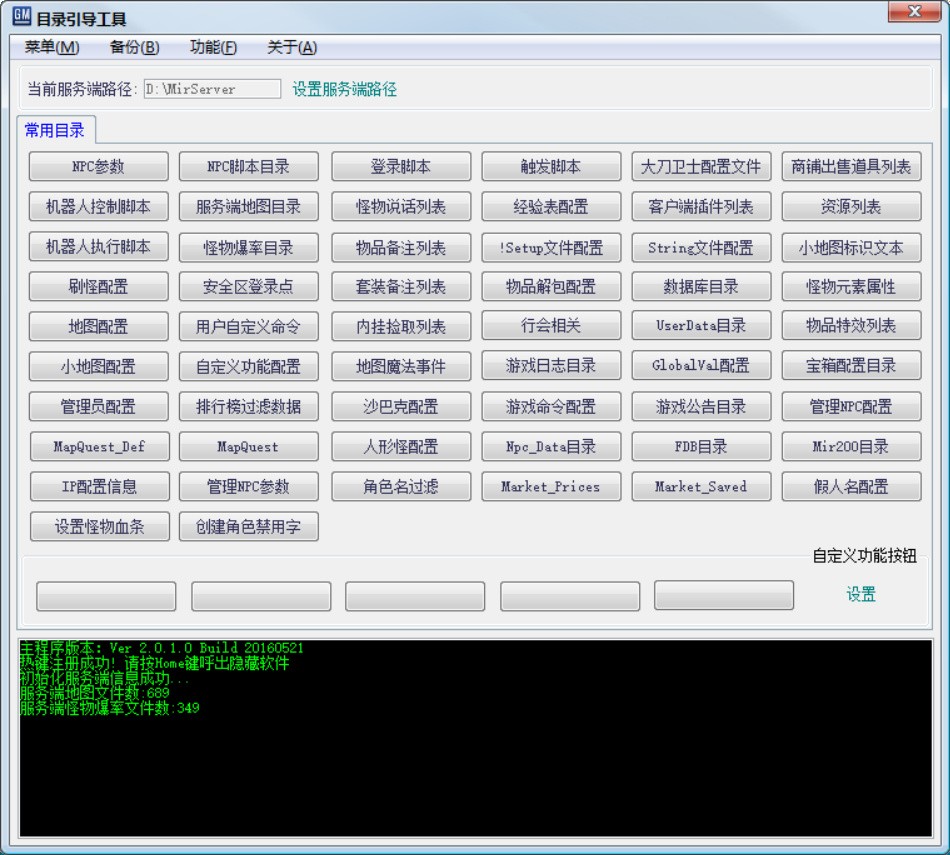The width and height of the screenshot is (950, 855).
Task: Click 游戏命令配置 button
Action: pyautogui.click(x=551, y=406)
